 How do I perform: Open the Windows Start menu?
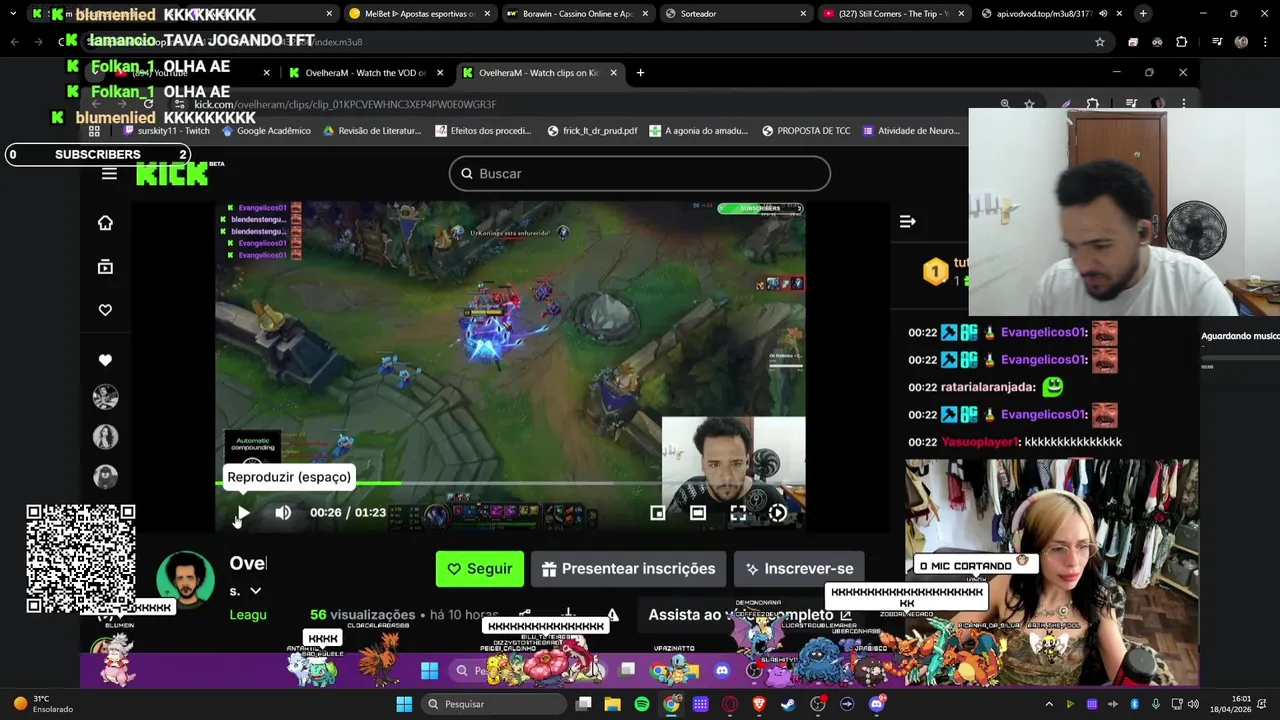[404, 704]
